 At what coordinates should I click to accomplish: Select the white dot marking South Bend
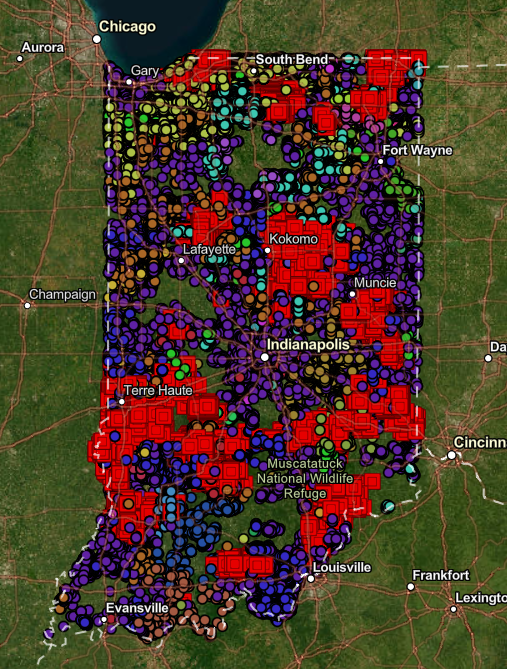(x=254, y=71)
